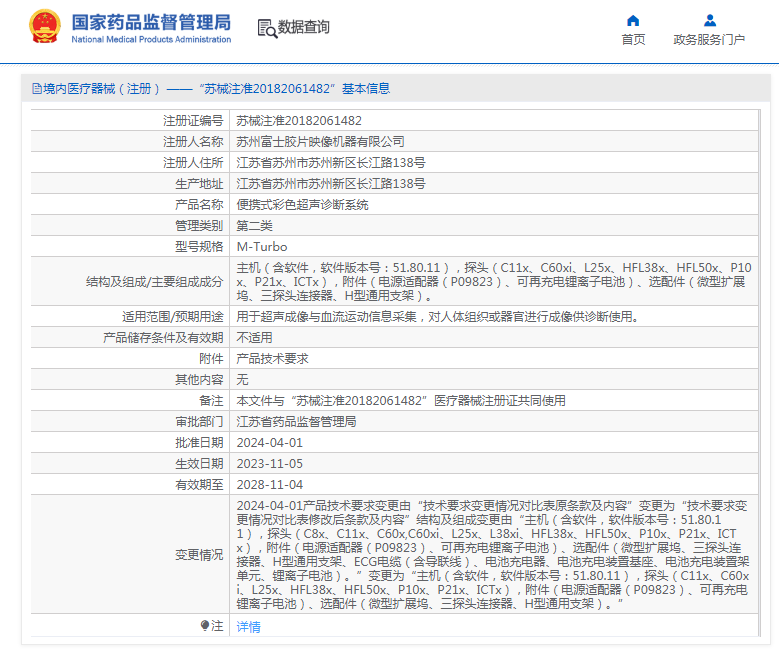Click the lightbulb icon beside 详情

point(206,626)
